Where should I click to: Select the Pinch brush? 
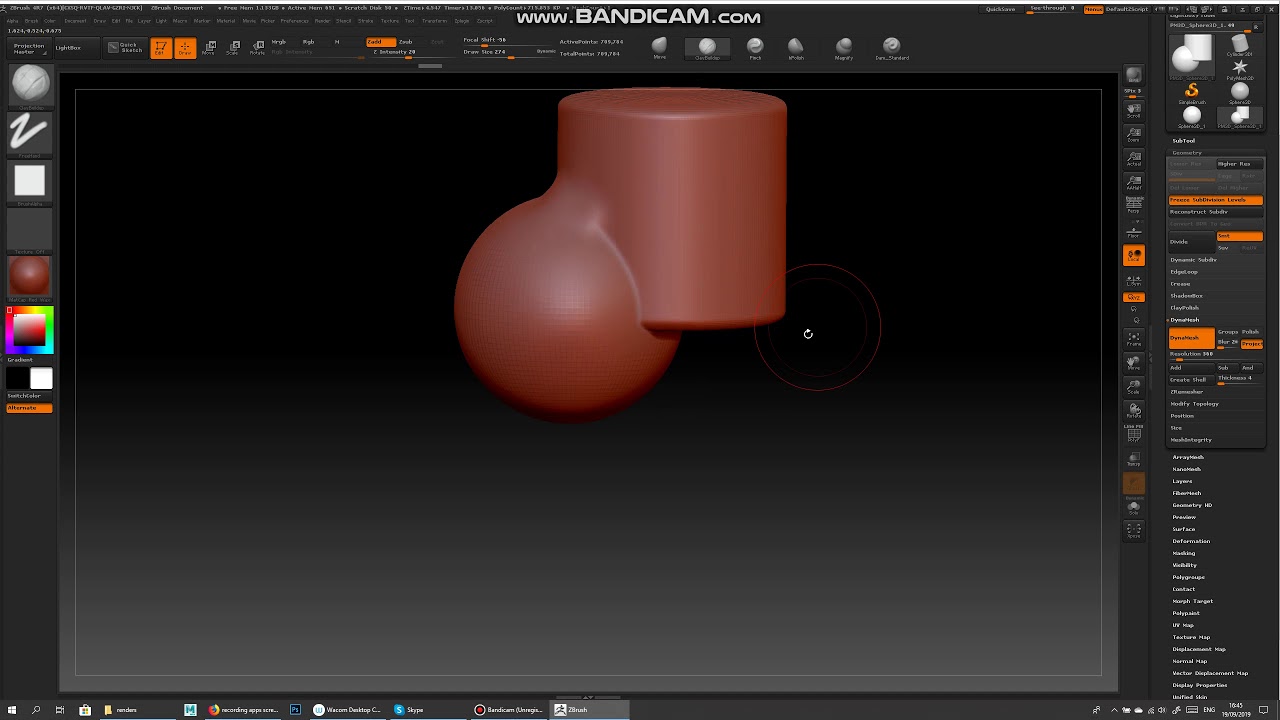pyautogui.click(x=755, y=48)
